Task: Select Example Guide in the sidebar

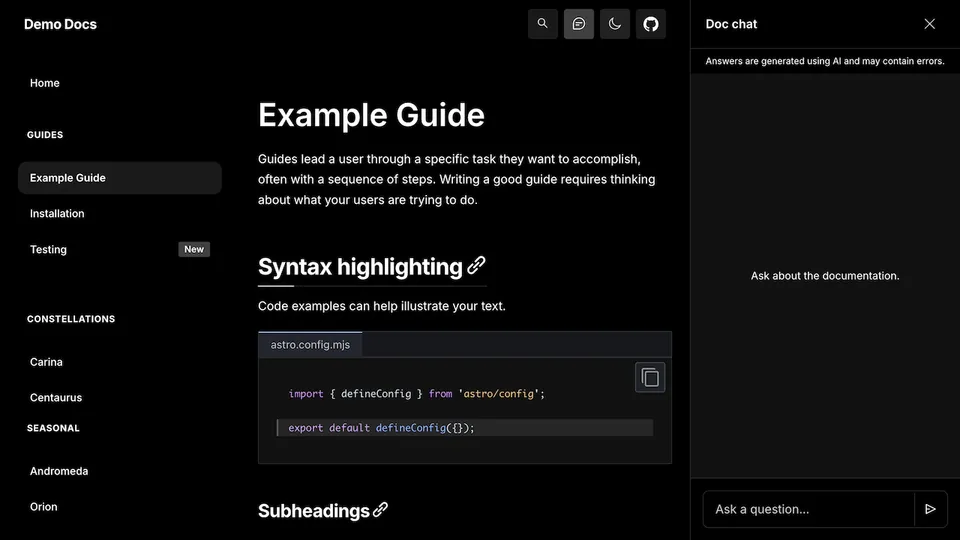Action: click(68, 178)
